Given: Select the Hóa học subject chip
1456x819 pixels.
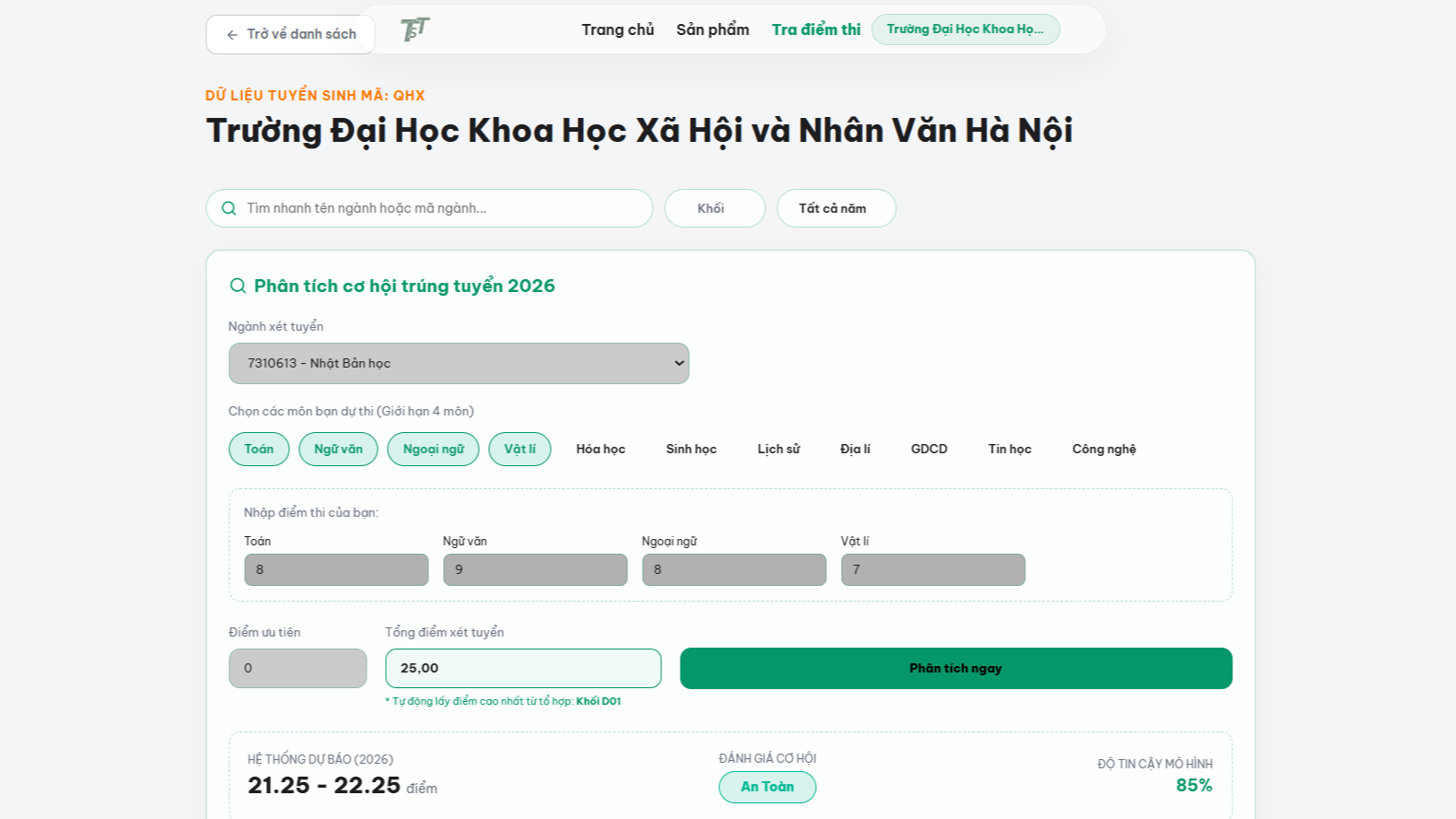Looking at the screenshot, I should (600, 449).
